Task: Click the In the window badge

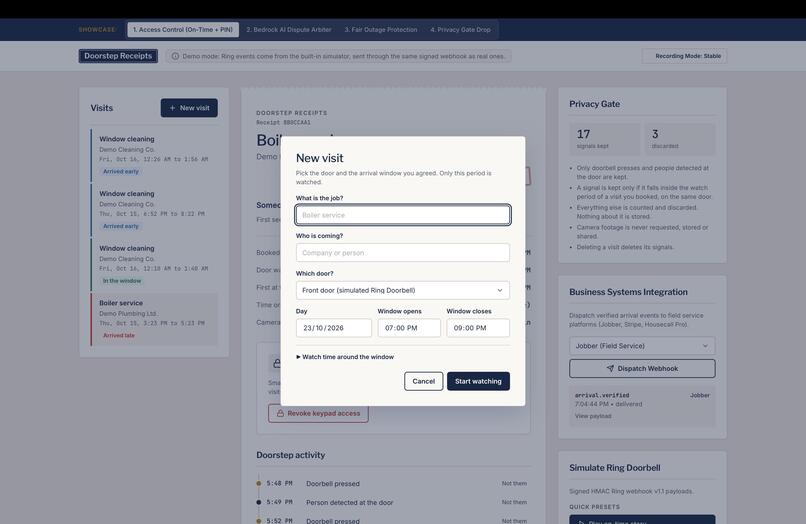Action: click(122, 281)
